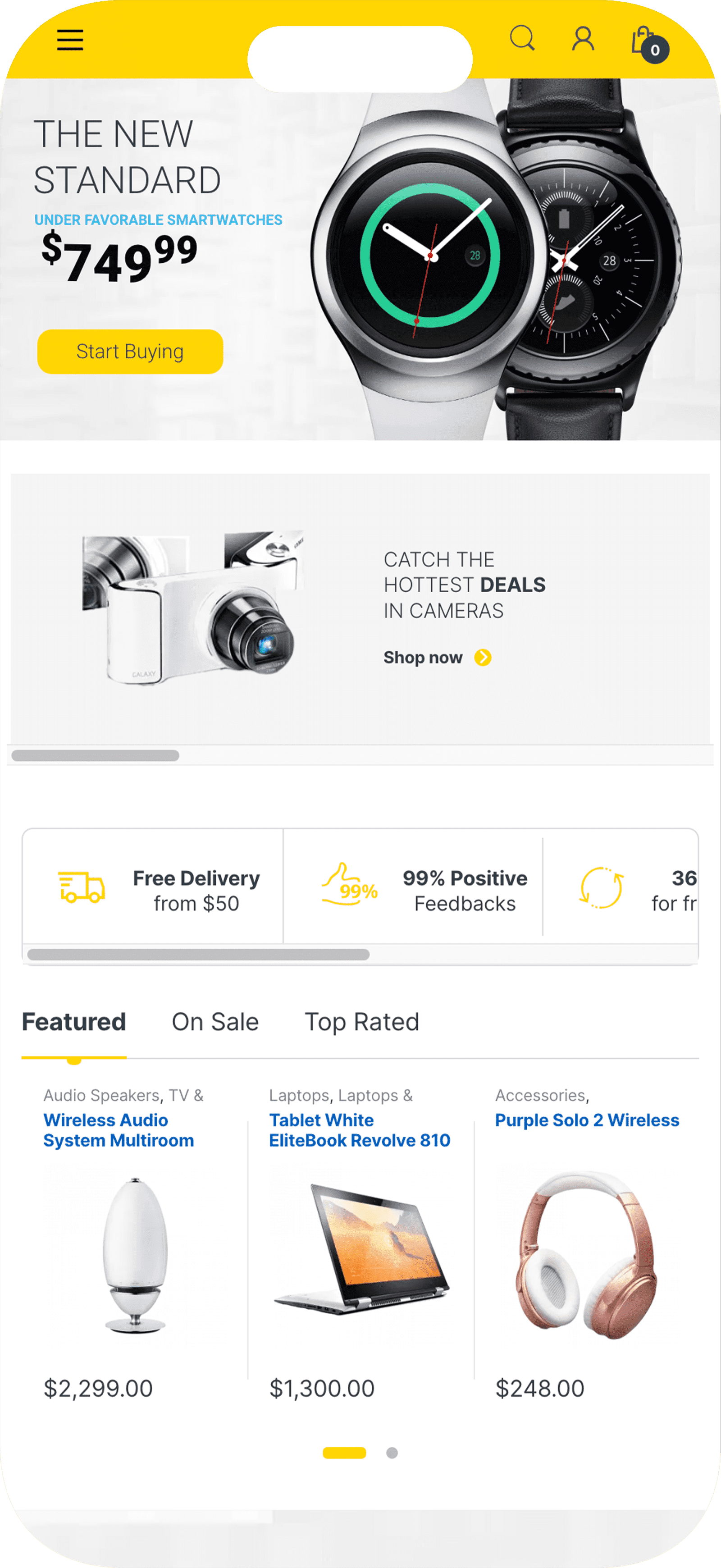Open the user account icon
Image resolution: width=721 pixels, height=1568 pixels.
(583, 38)
